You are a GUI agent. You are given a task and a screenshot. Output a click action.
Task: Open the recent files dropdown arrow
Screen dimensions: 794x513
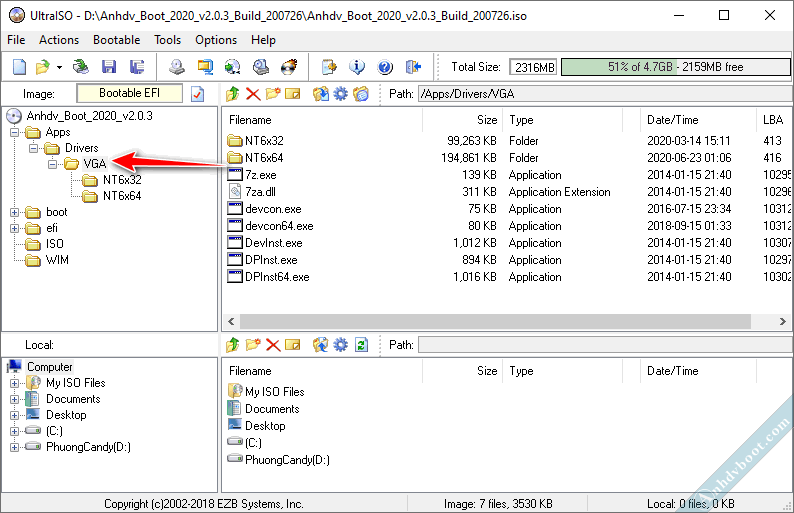pos(59,67)
